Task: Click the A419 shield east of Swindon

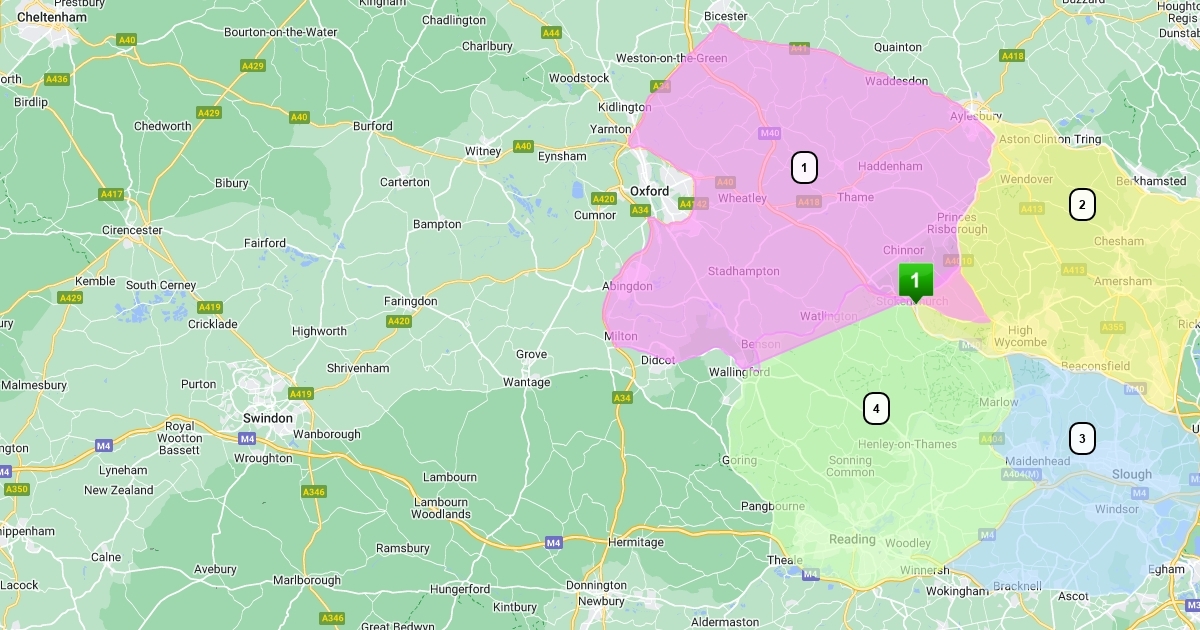Action: coord(299,394)
